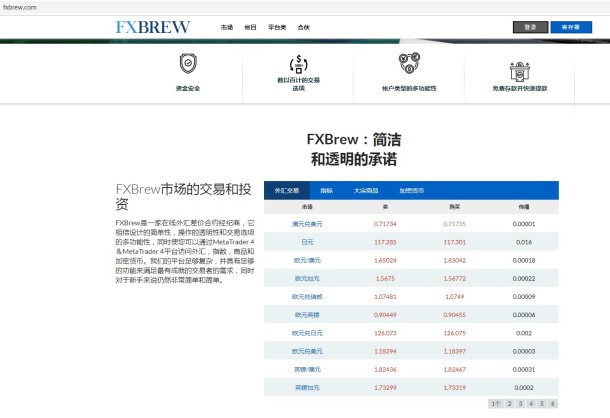
Task: Click buy price 117.301
Action: point(454,242)
